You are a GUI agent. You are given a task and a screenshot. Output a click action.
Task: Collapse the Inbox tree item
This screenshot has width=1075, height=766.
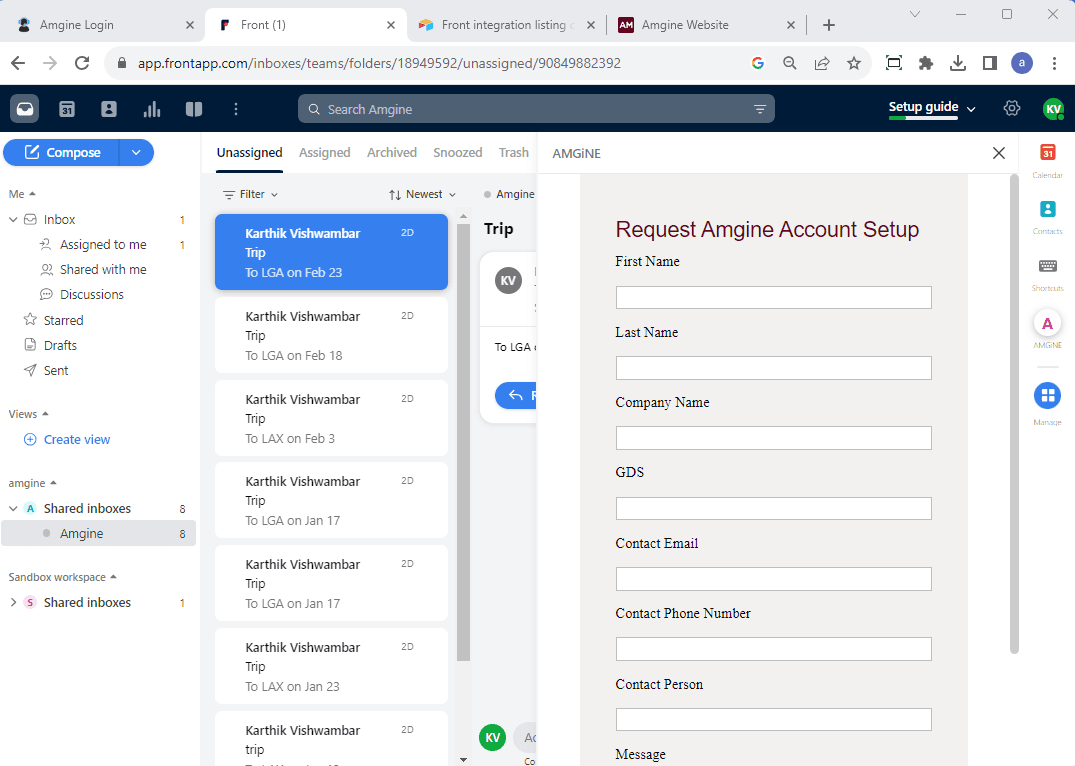click(13, 219)
